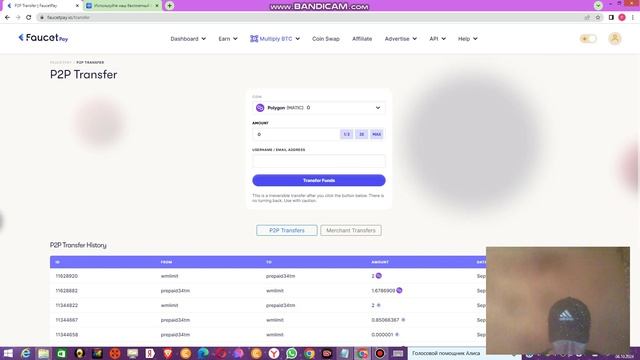The width and height of the screenshot is (640, 360).
Task: Open the Windows Start menu
Action: click(8, 353)
